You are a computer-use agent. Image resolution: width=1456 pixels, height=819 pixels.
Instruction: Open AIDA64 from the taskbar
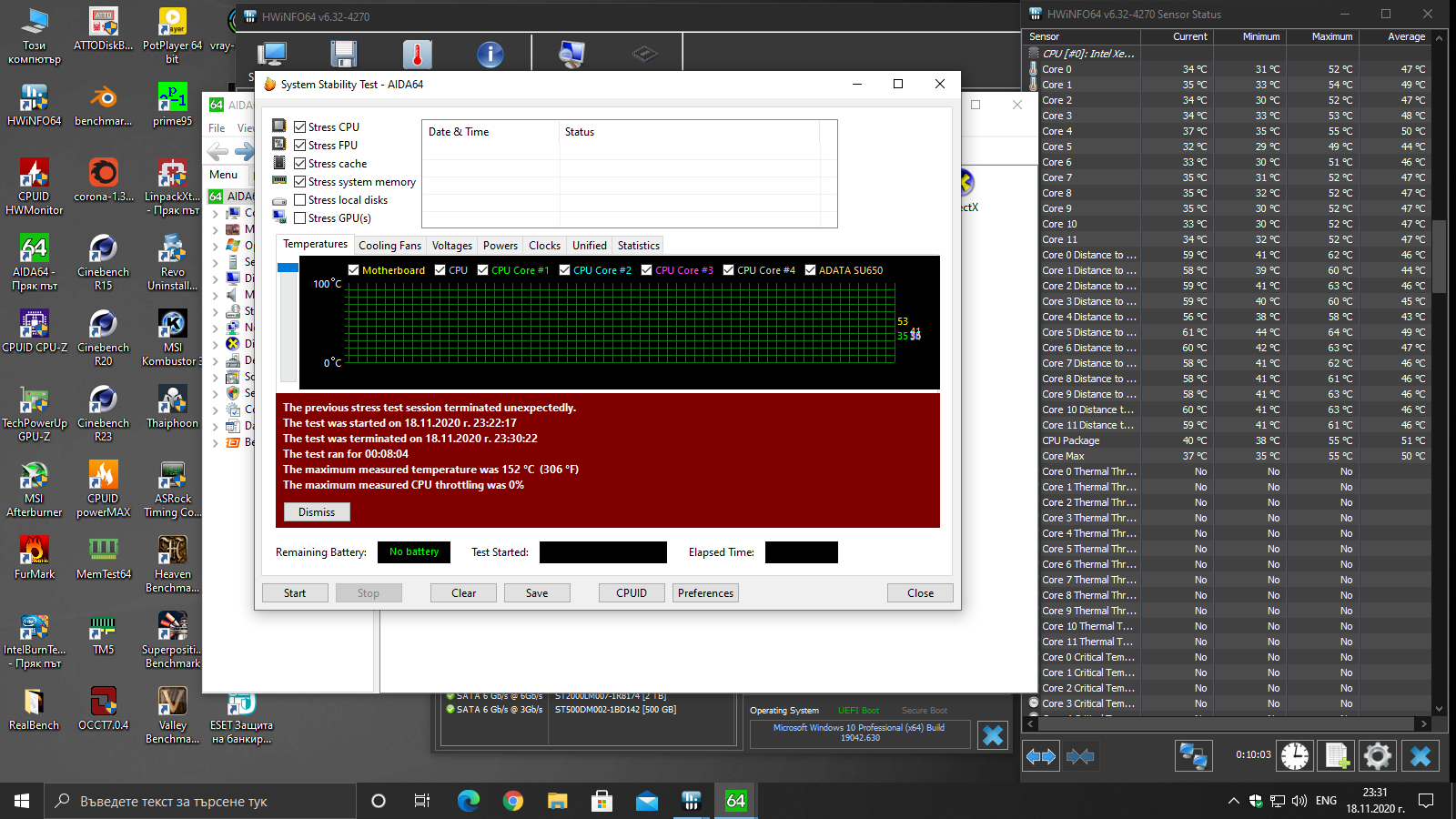point(735,801)
